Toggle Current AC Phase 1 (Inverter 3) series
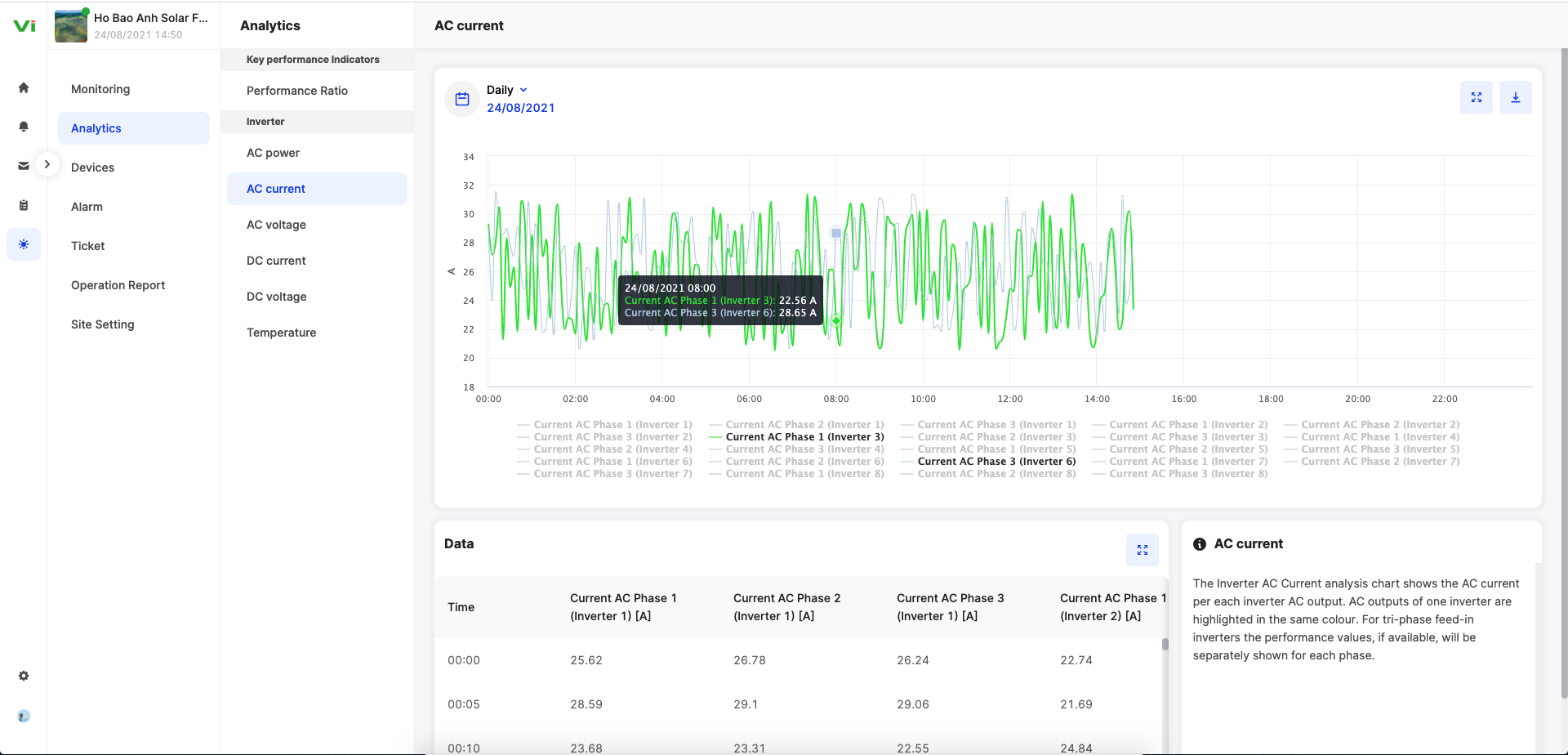The width and height of the screenshot is (1568, 755). point(804,437)
